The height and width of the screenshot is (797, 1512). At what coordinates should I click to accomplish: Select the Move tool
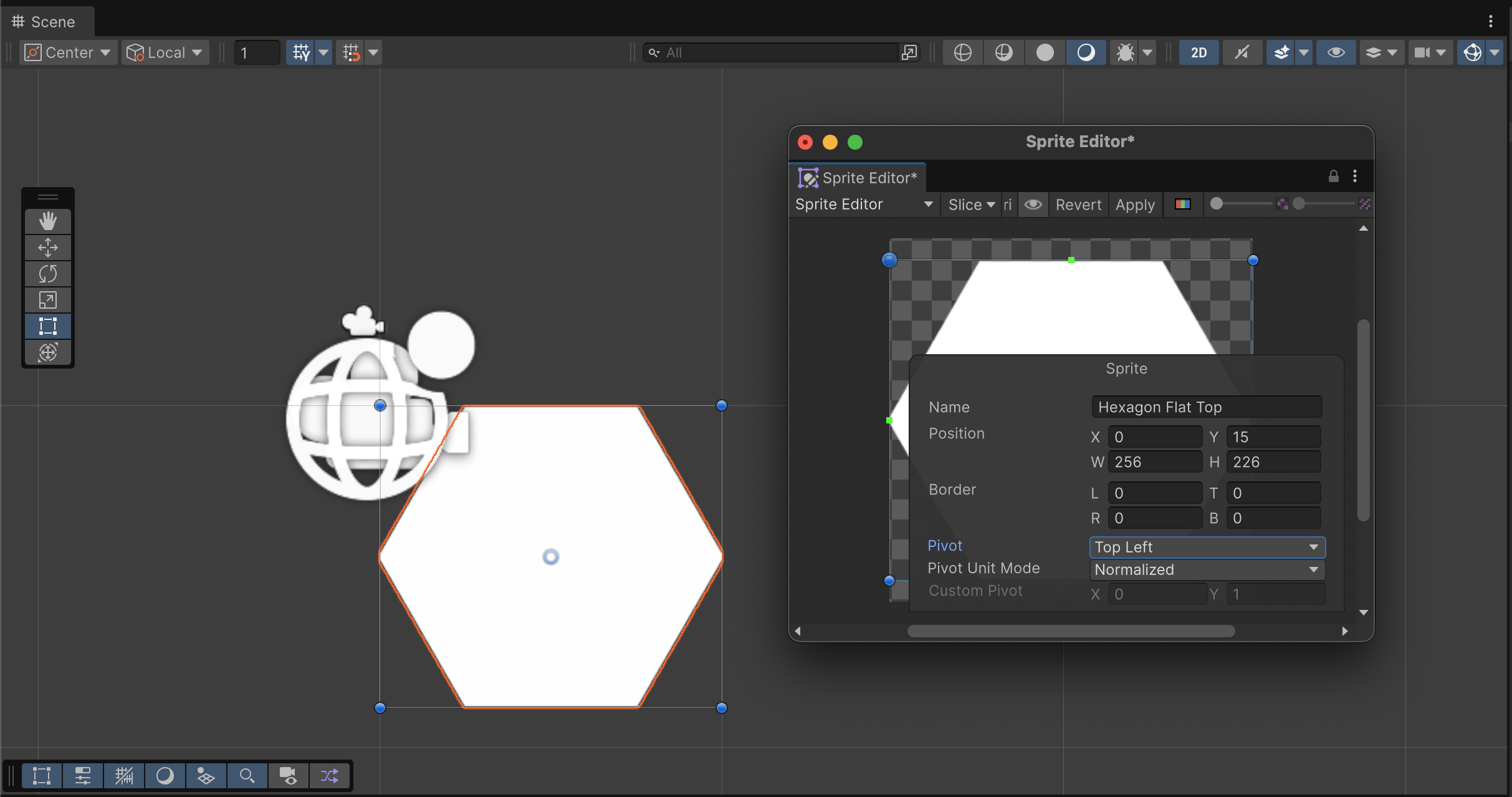[48, 248]
